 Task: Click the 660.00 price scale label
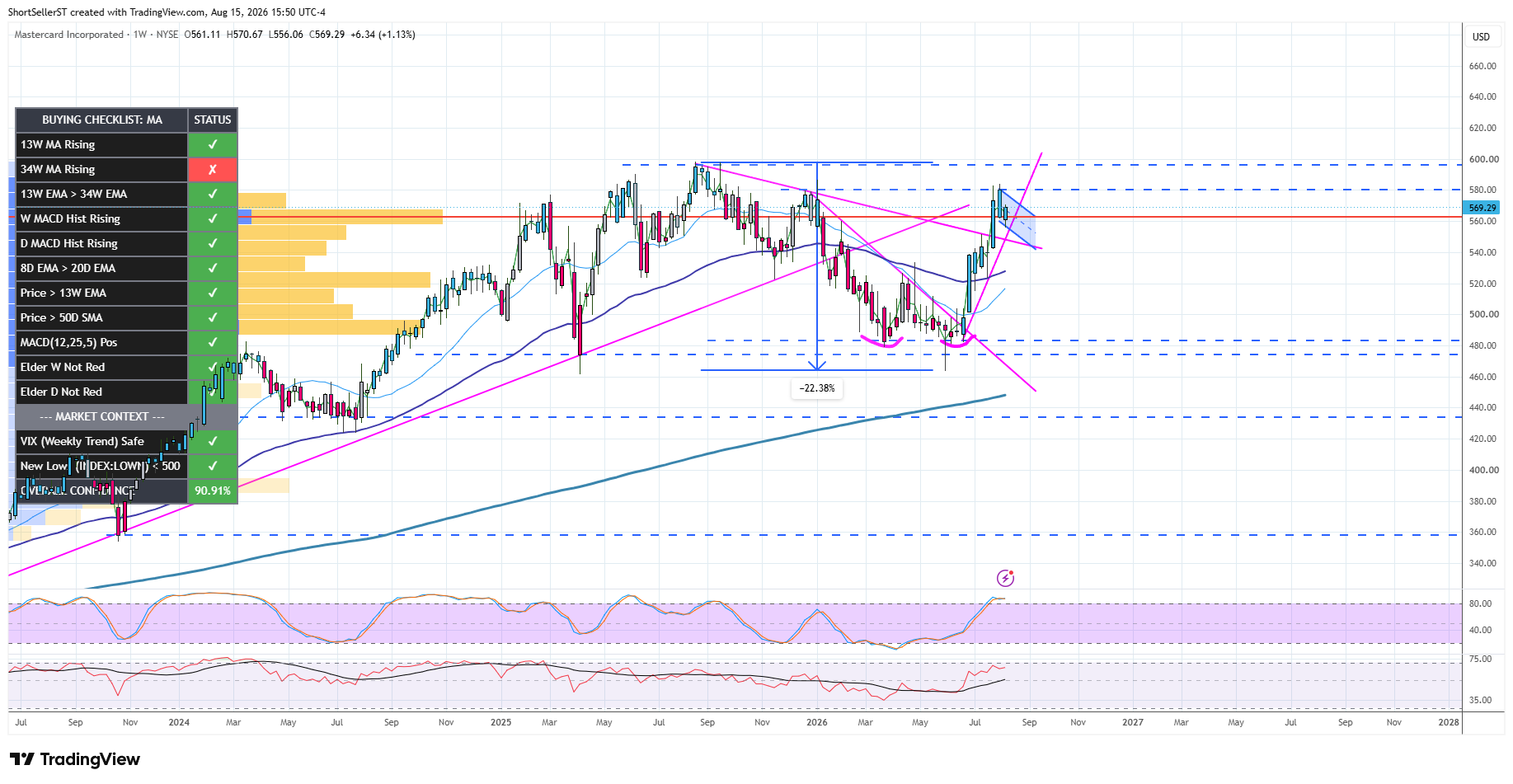(1482, 66)
